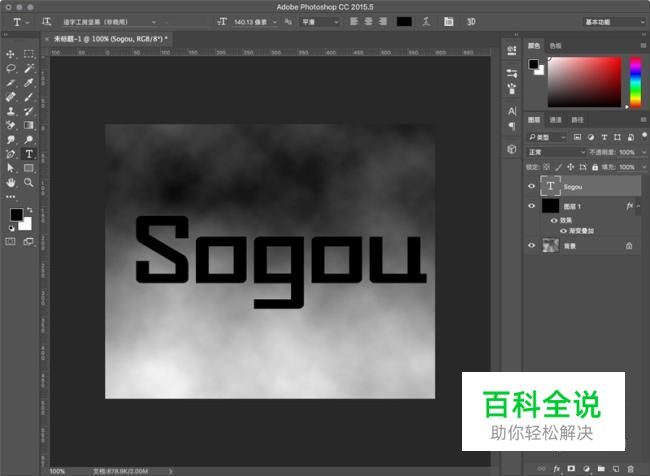Viewport: 650px width, 476px height.
Task: Swap foreground and background colors arrow
Action: 29,210
